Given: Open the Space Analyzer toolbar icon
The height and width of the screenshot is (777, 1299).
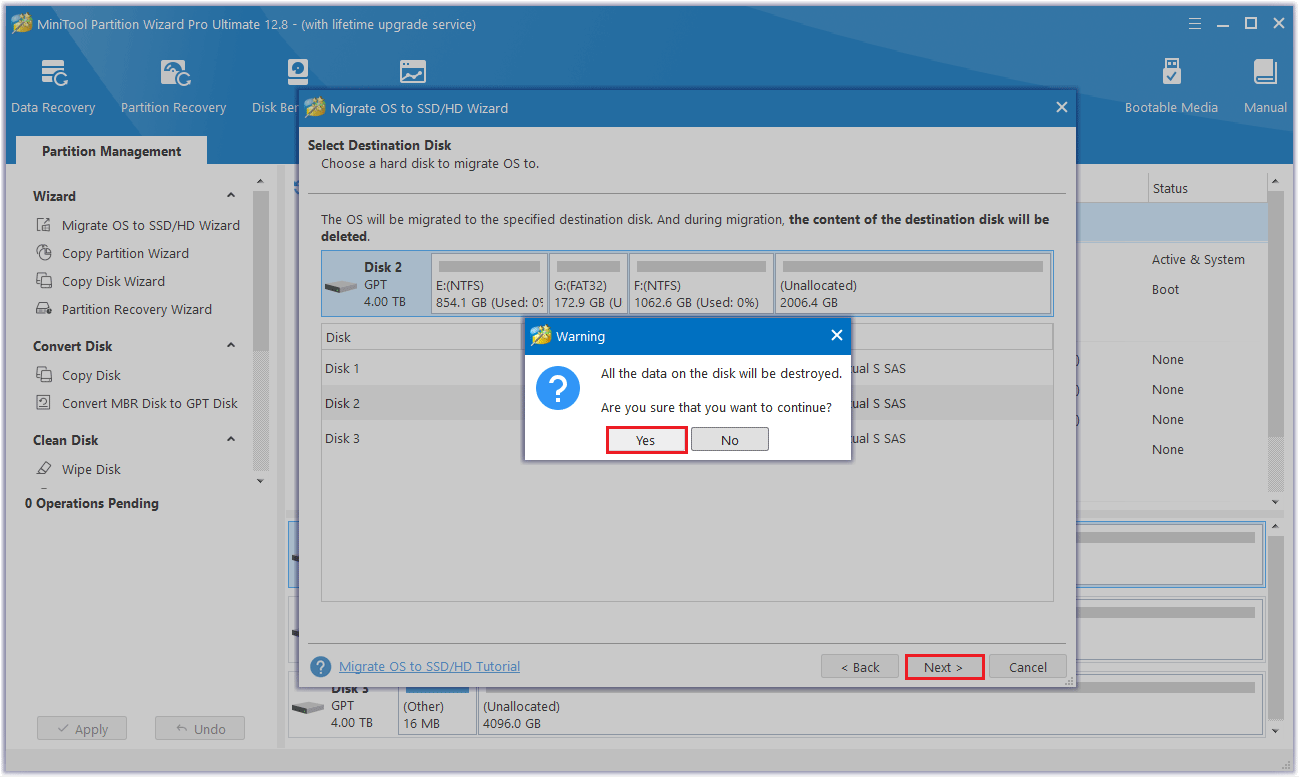Looking at the screenshot, I should (x=412, y=72).
